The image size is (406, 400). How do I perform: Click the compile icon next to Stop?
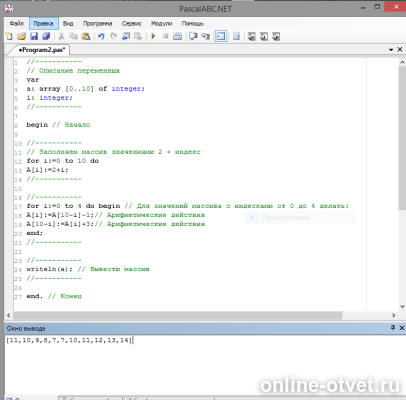[178, 36]
